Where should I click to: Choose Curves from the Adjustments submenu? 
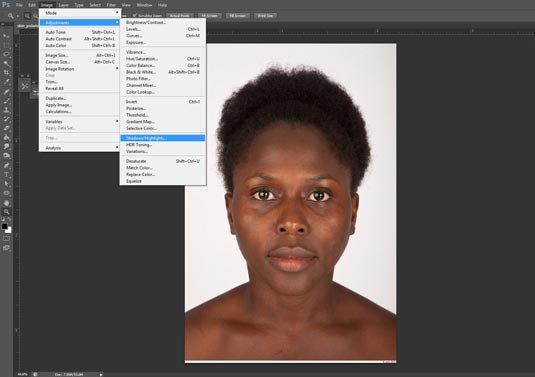(163, 35)
